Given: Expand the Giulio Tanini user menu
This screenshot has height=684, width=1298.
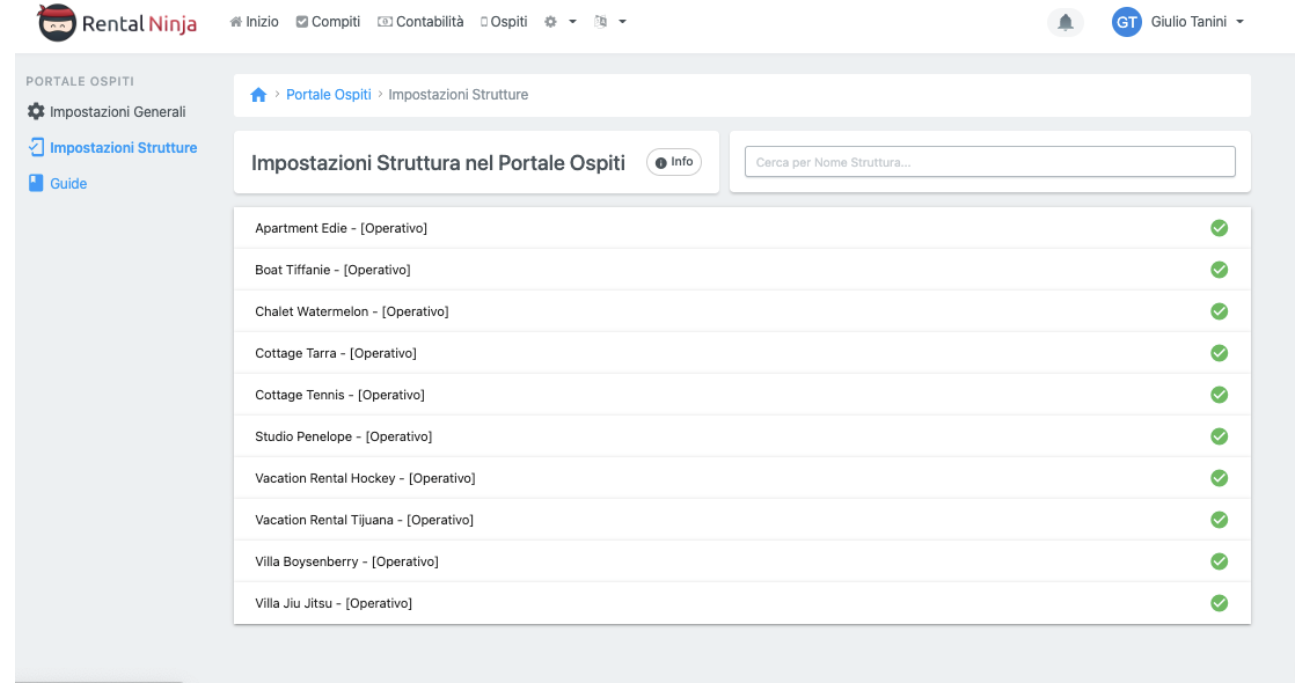Looking at the screenshot, I should [x=1196, y=23].
